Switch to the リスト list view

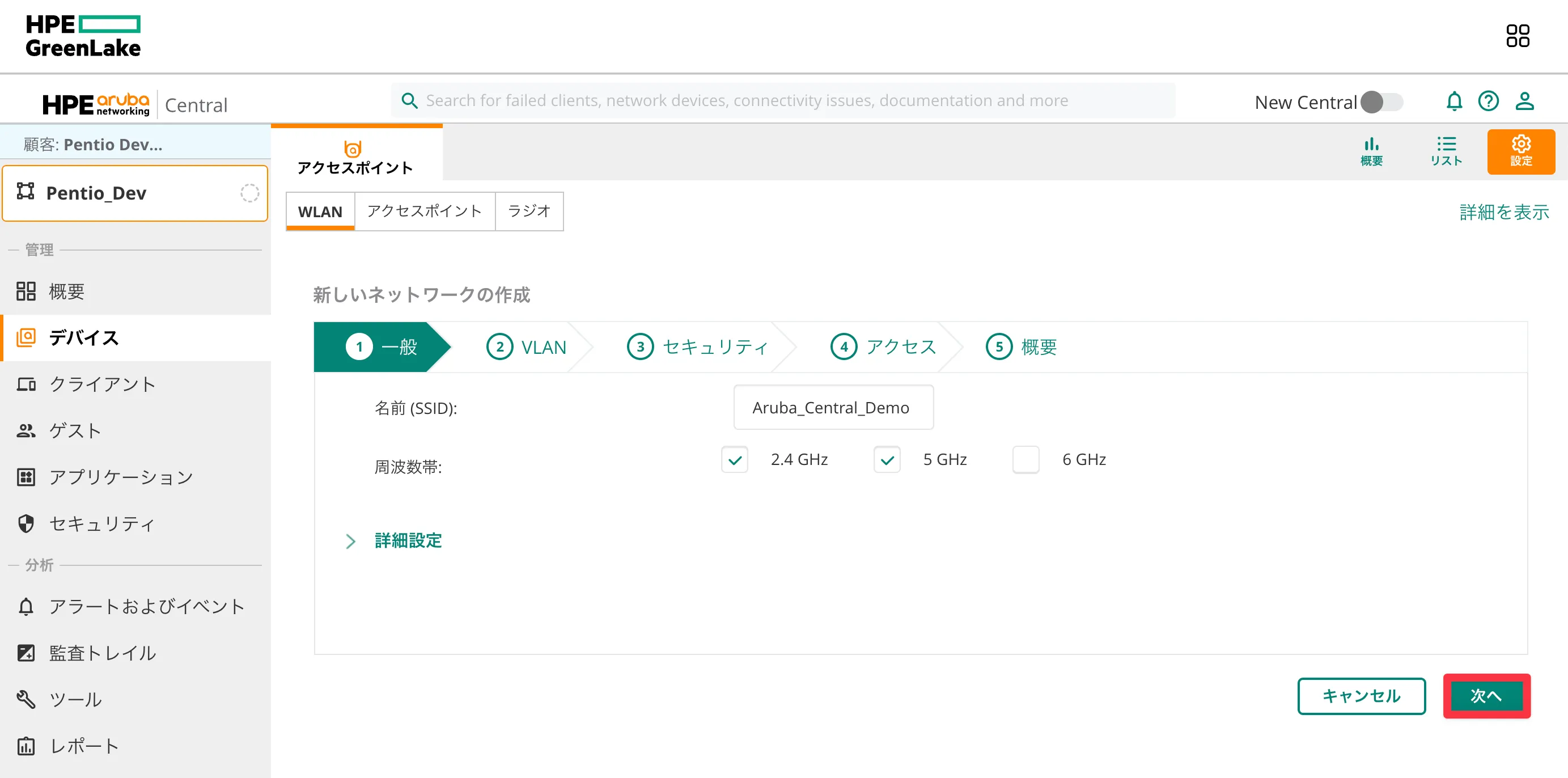1446,151
